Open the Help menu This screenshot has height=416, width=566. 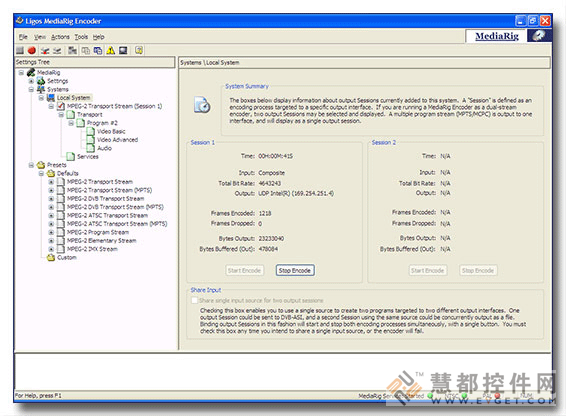coord(99,37)
